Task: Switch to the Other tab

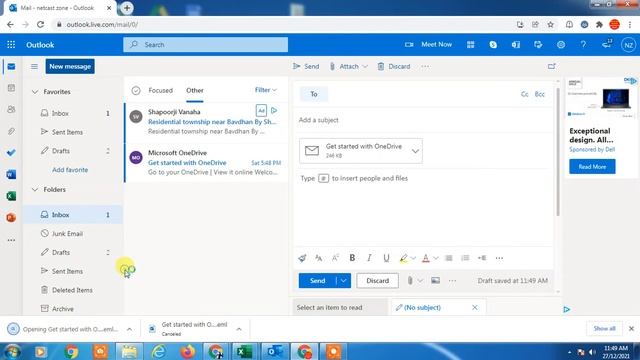Action: point(195,90)
